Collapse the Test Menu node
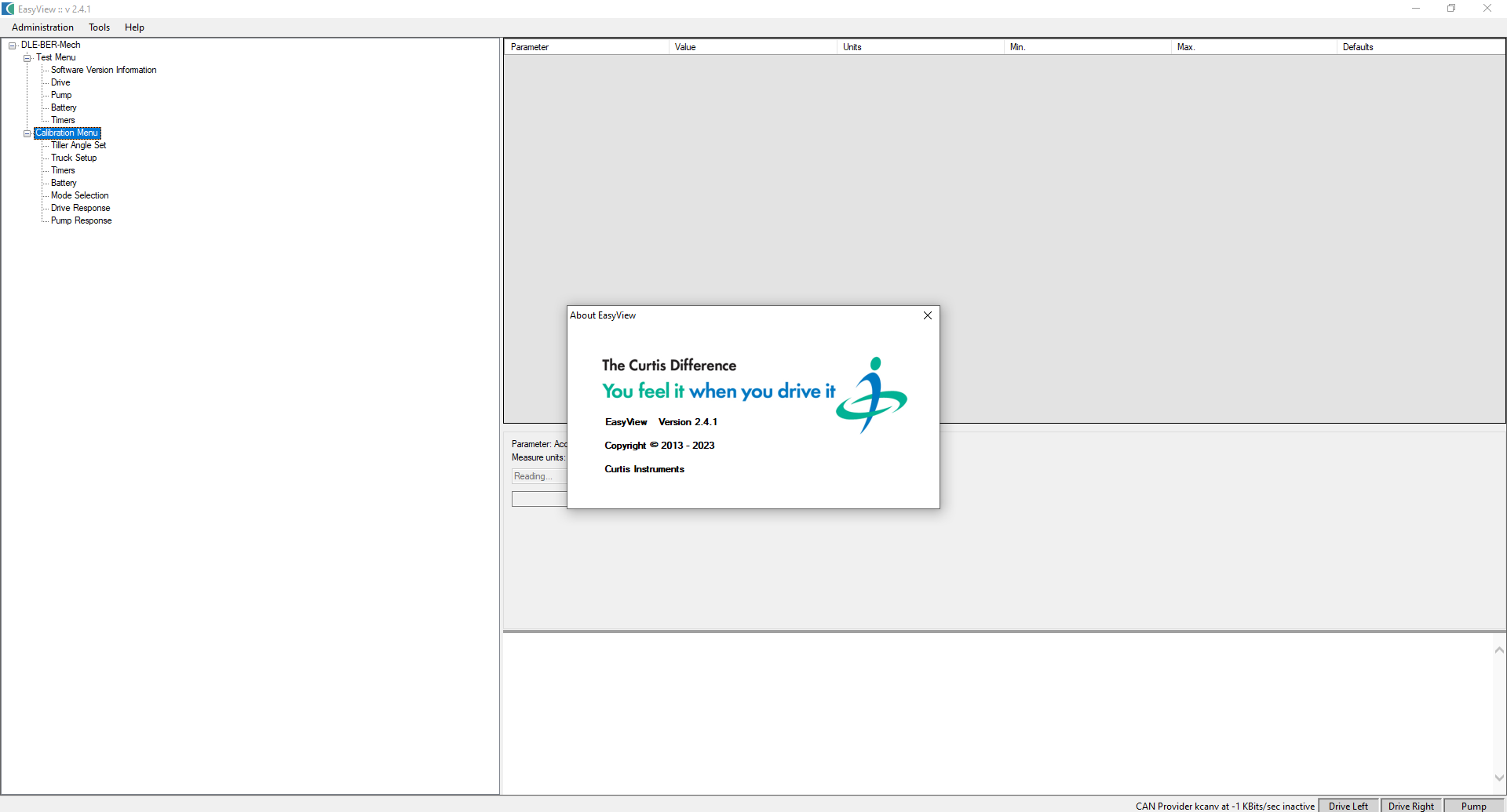Image resolution: width=1507 pixels, height=812 pixels. point(27,57)
